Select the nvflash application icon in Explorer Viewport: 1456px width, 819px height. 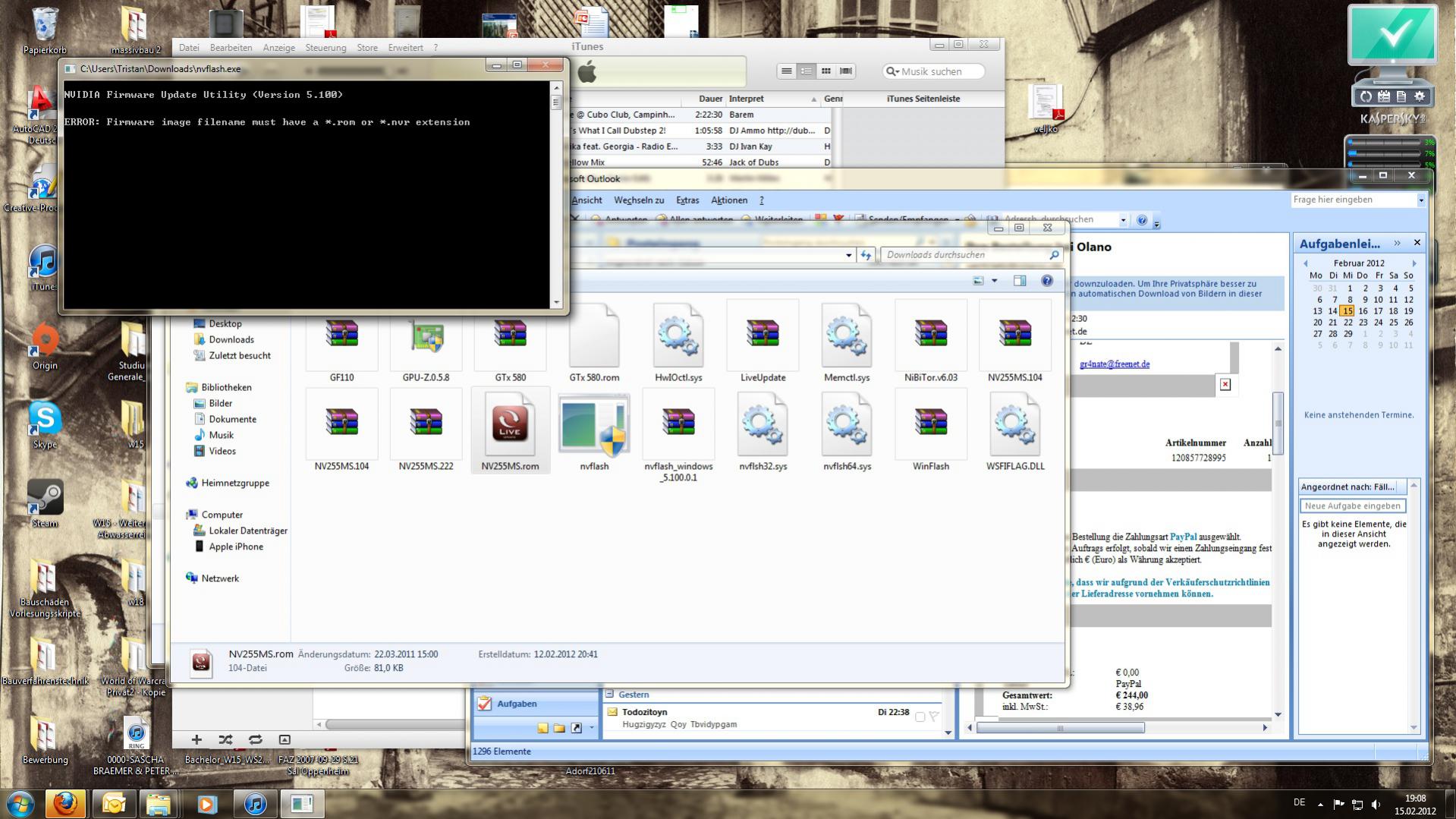594,425
